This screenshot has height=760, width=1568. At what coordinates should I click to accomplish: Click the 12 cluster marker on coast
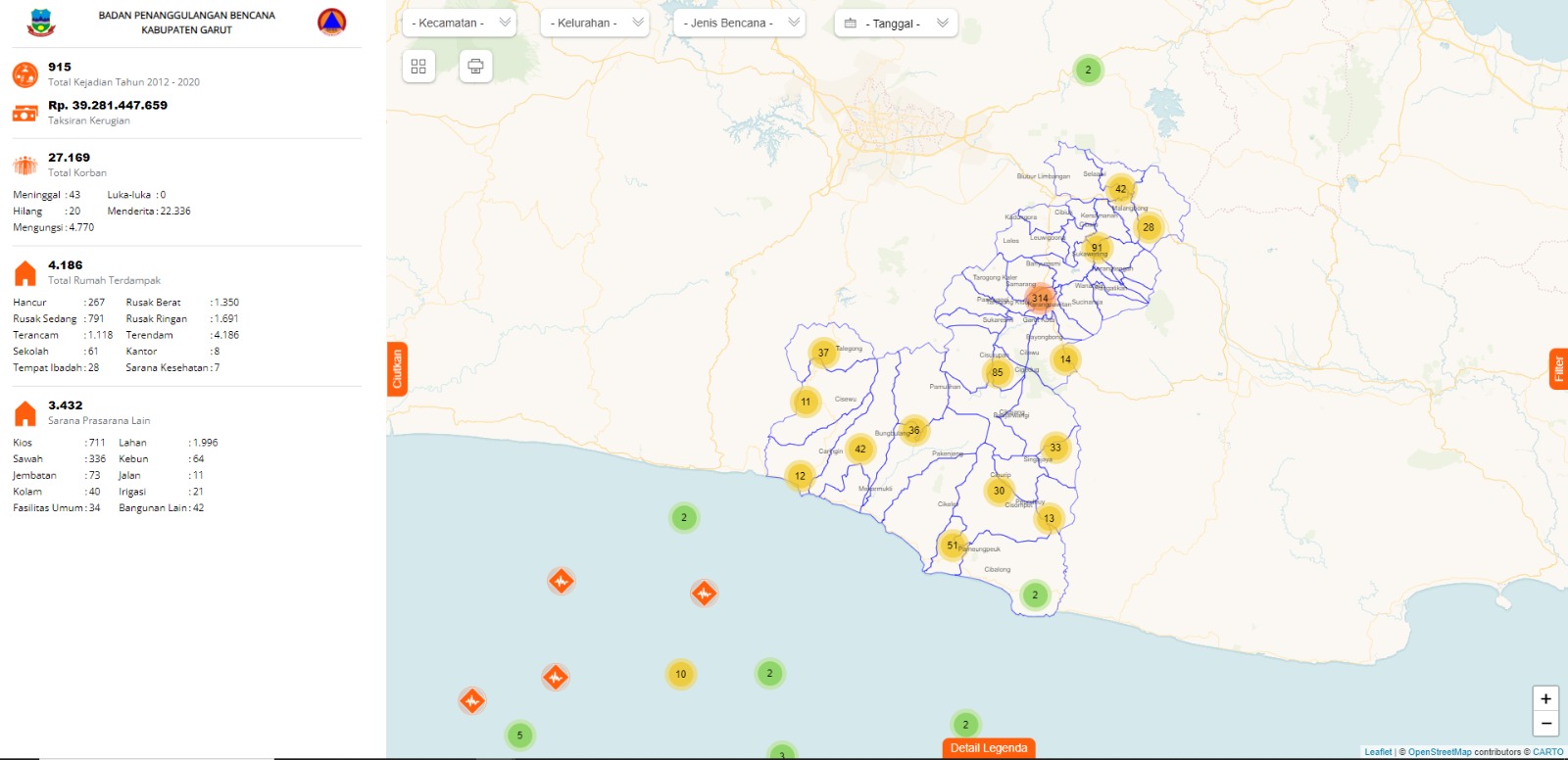800,476
